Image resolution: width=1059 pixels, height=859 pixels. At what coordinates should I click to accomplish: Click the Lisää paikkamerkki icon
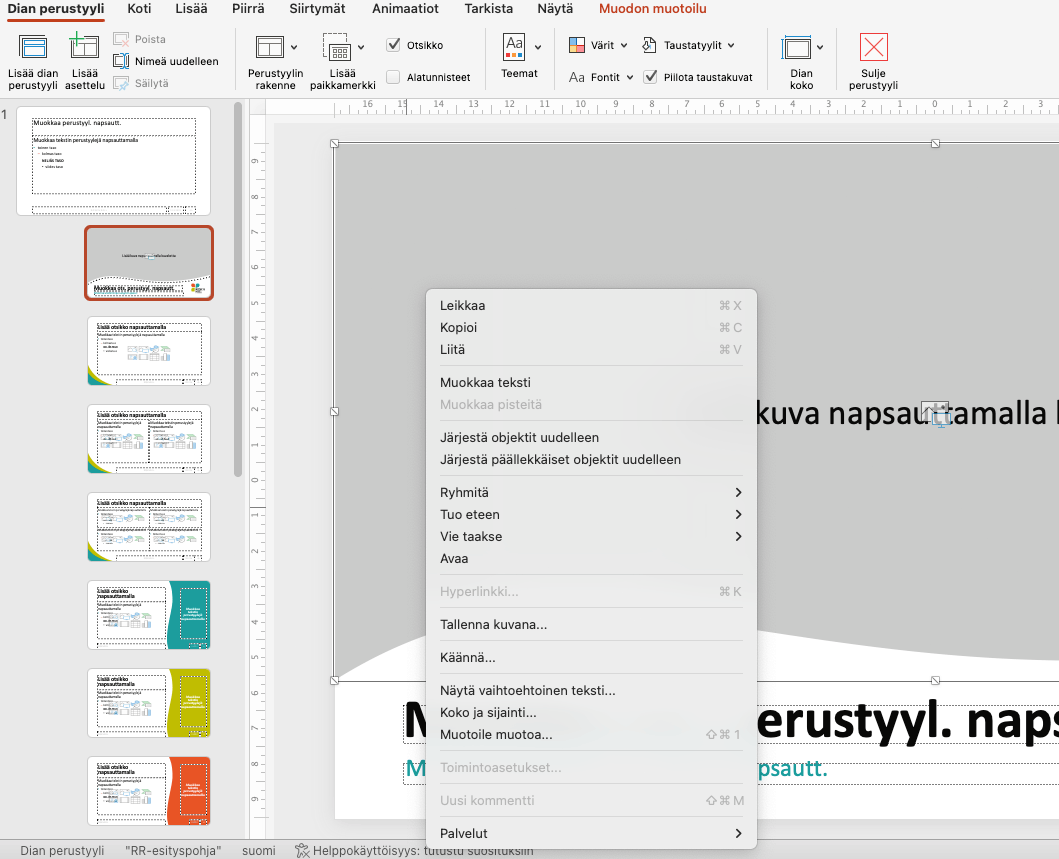point(337,47)
